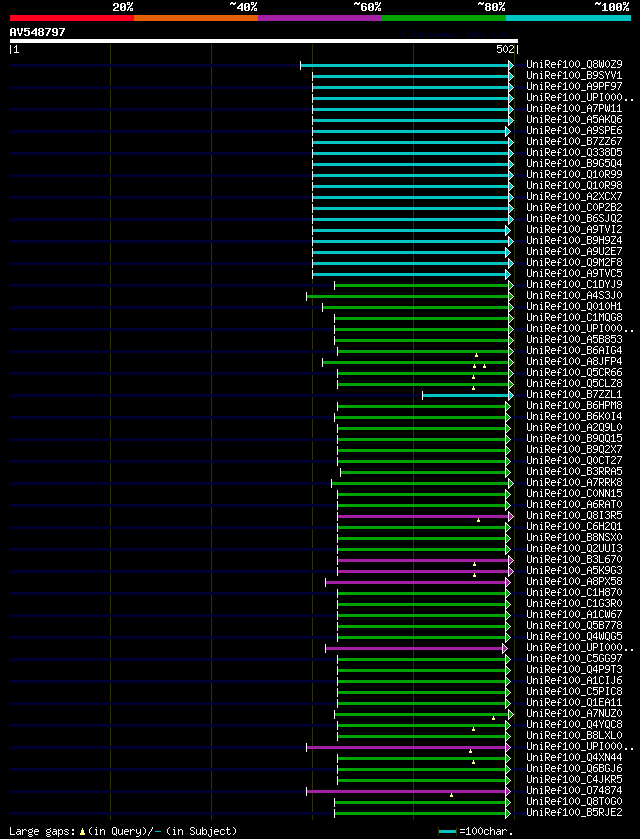Click the UniRef100_C1H870 hit label

[574, 592]
